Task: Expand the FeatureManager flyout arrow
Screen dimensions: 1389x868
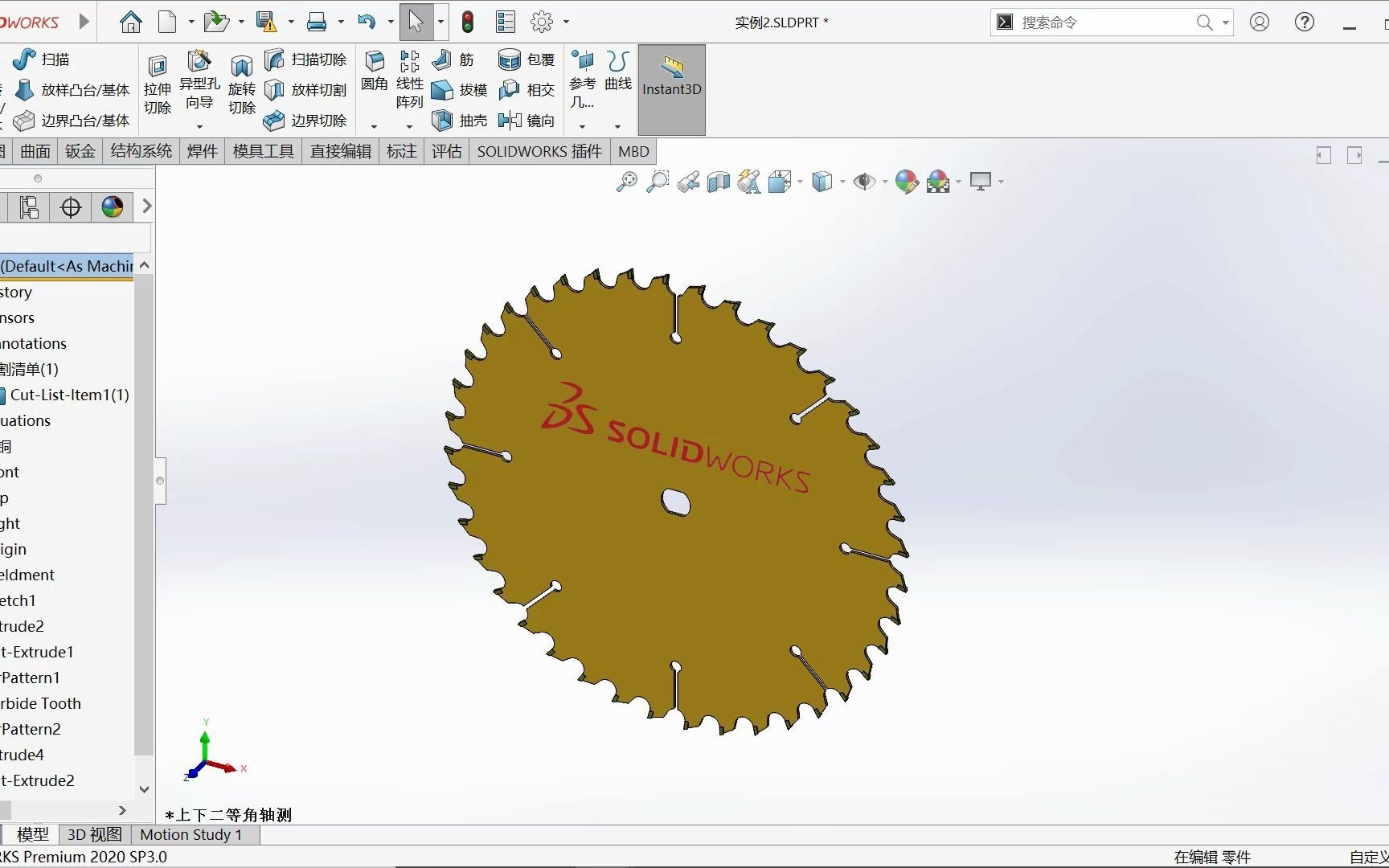Action: tap(145, 207)
